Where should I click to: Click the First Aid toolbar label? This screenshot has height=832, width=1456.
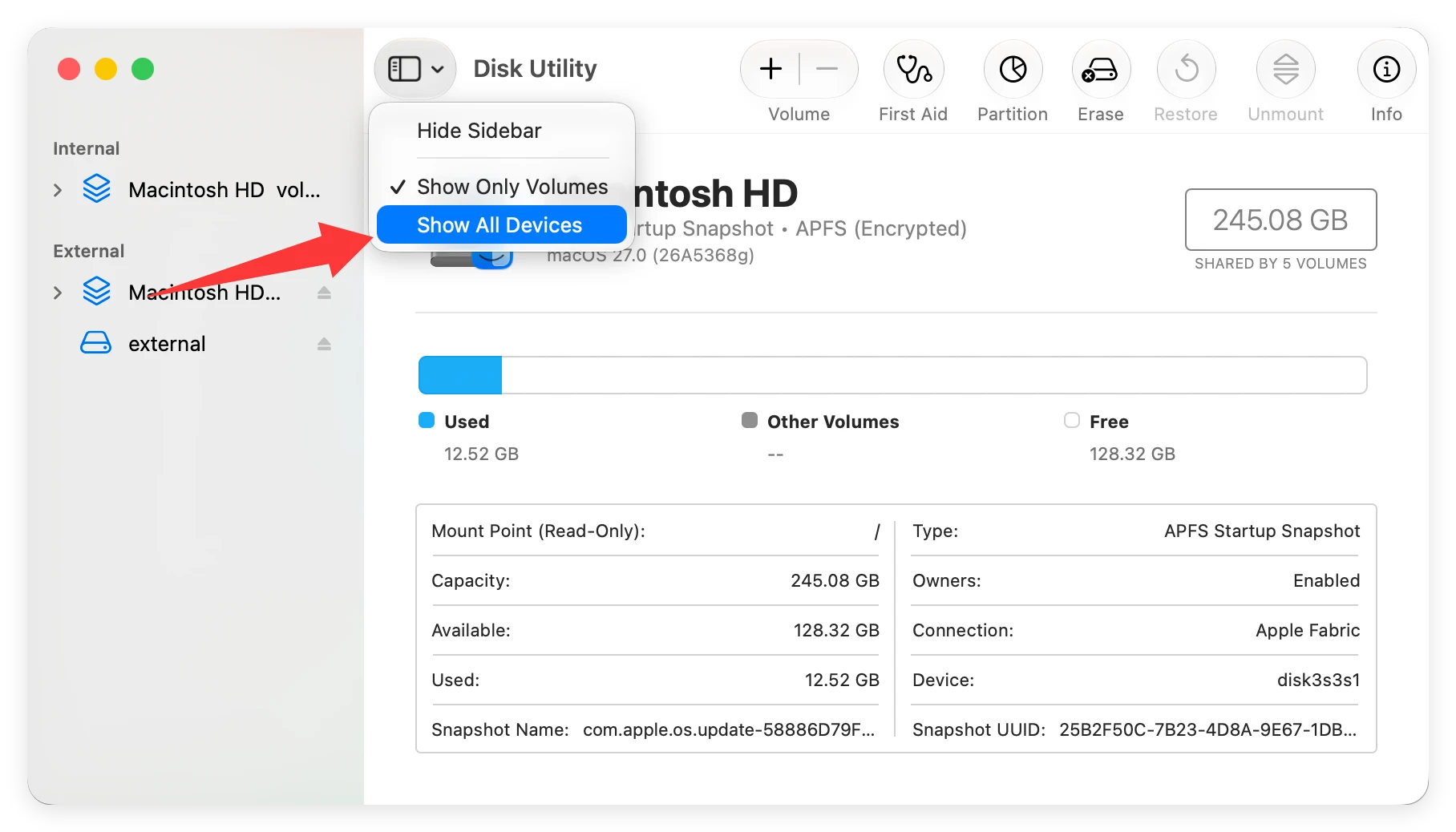tap(913, 114)
